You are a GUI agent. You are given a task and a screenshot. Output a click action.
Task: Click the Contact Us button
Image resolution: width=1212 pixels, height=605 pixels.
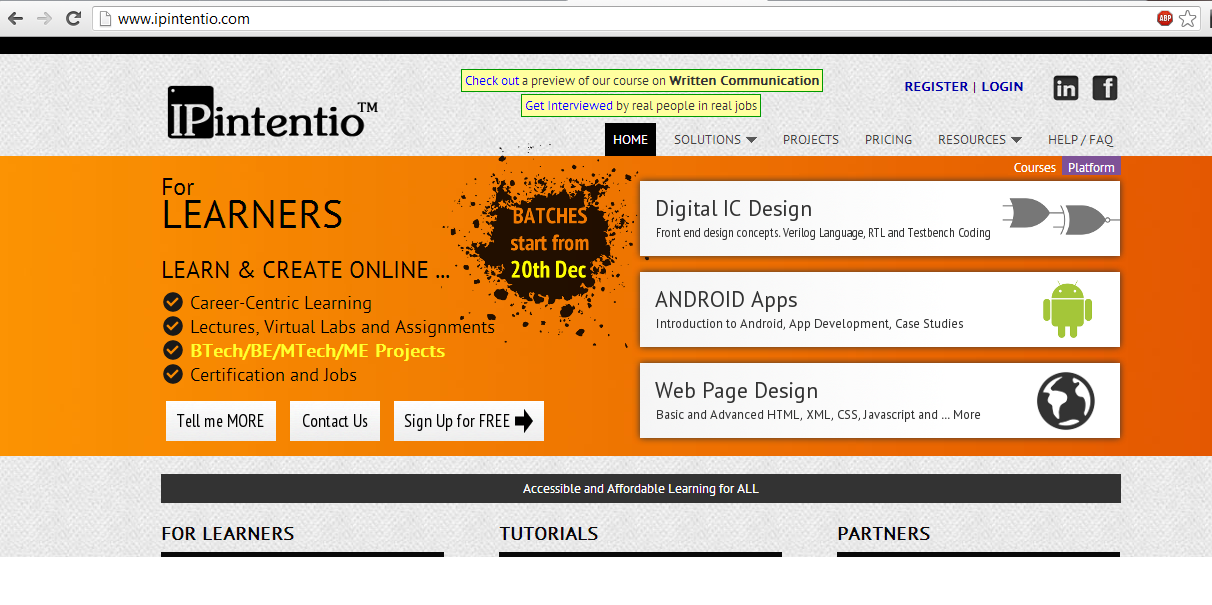click(335, 421)
